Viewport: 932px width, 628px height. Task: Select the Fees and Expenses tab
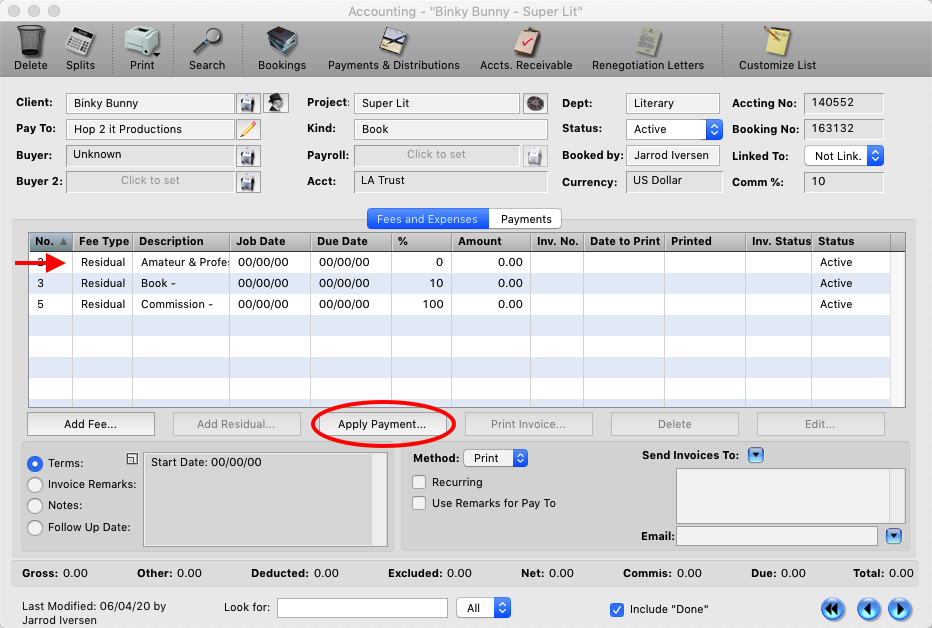coord(427,219)
